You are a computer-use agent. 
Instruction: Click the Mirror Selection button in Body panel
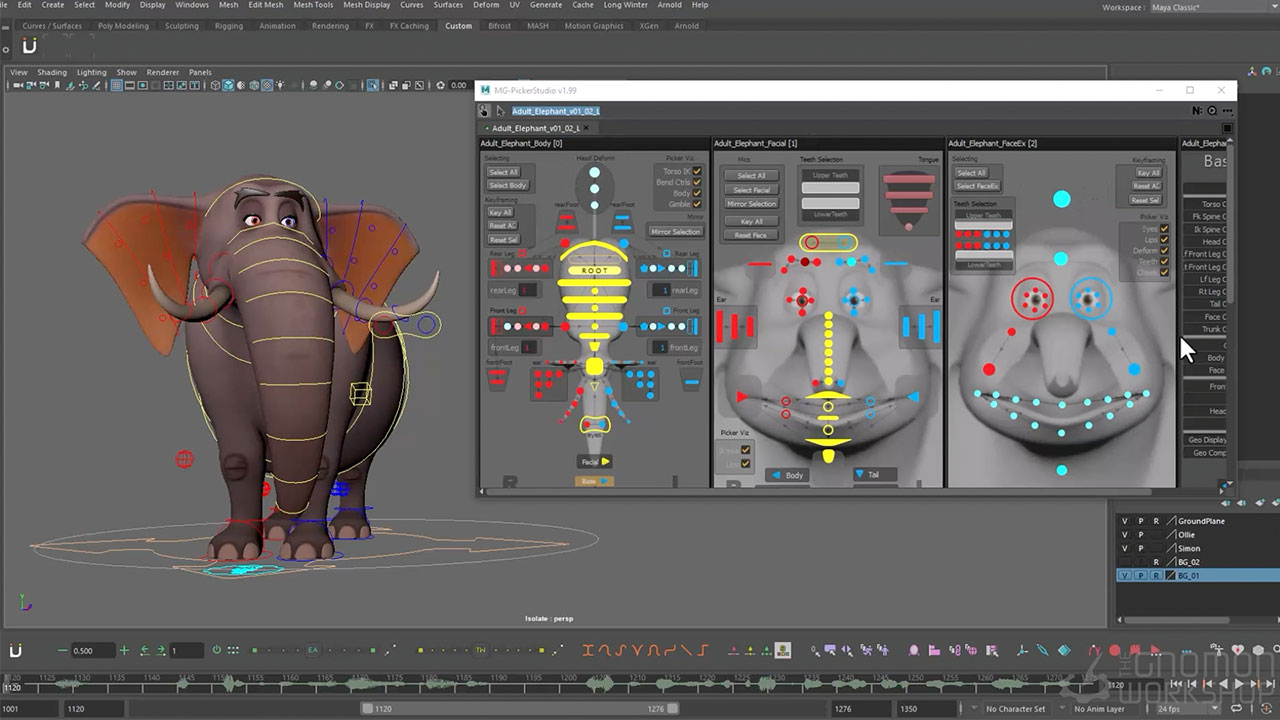[675, 232]
